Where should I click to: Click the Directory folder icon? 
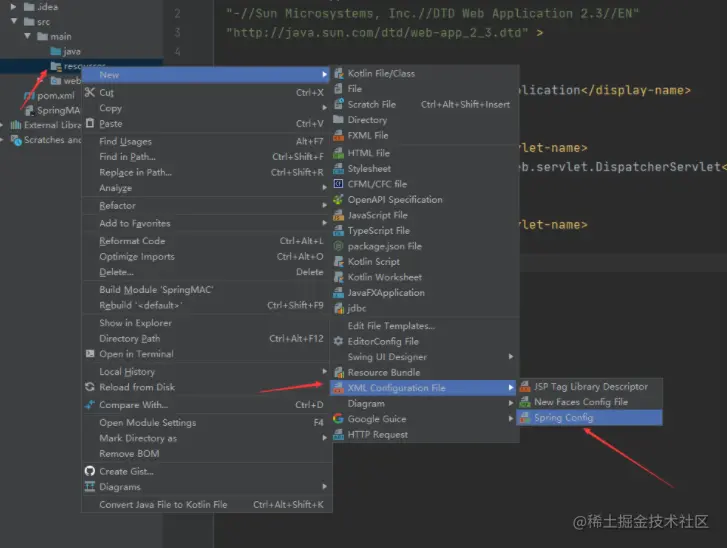point(339,120)
